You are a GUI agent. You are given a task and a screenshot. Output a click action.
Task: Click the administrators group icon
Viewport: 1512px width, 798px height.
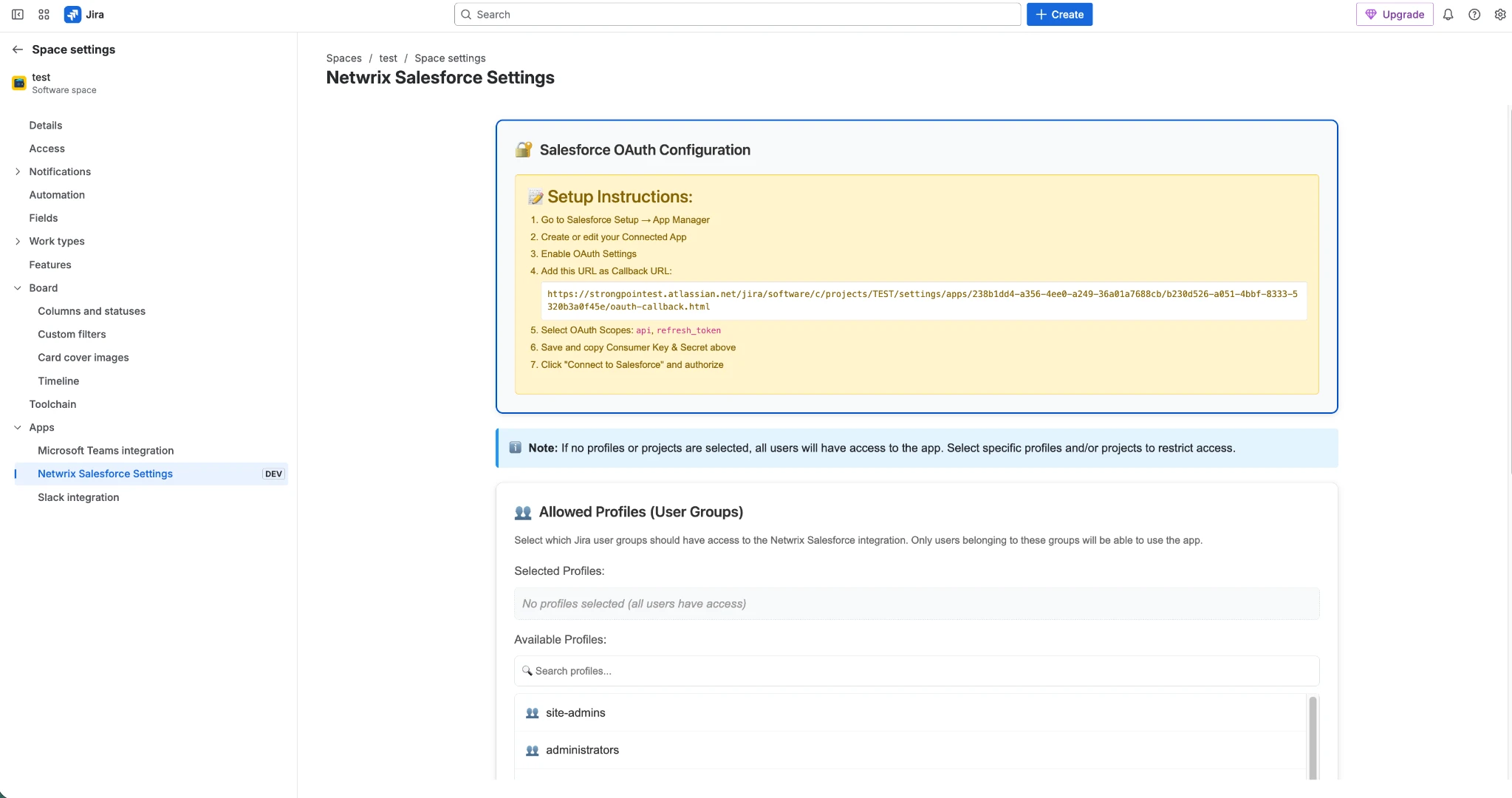pyautogui.click(x=532, y=750)
